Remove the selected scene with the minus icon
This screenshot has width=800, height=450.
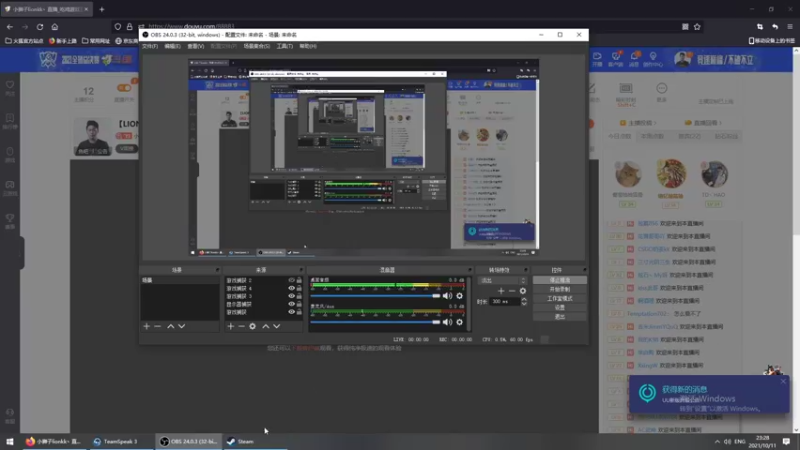(158, 326)
